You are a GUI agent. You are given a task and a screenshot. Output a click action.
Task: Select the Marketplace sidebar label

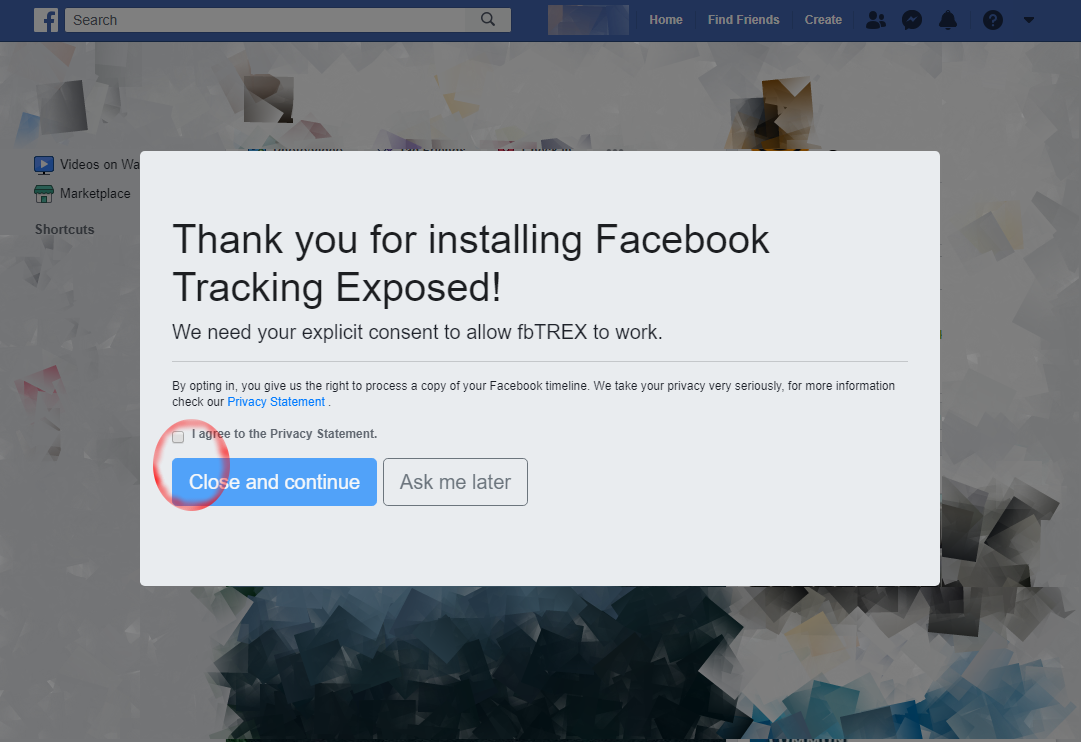pos(95,194)
